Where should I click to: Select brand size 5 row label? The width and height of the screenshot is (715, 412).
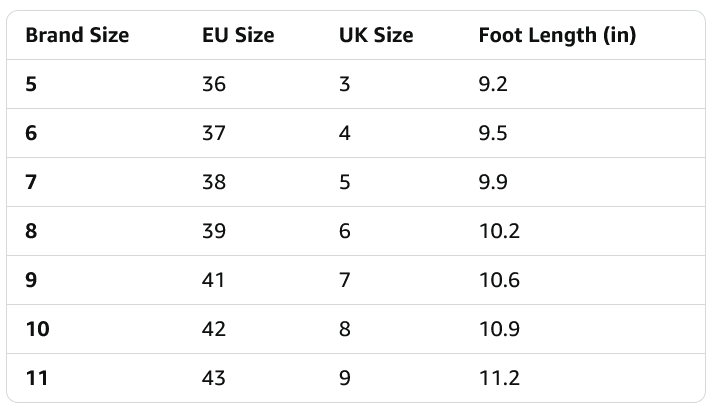coord(31,84)
